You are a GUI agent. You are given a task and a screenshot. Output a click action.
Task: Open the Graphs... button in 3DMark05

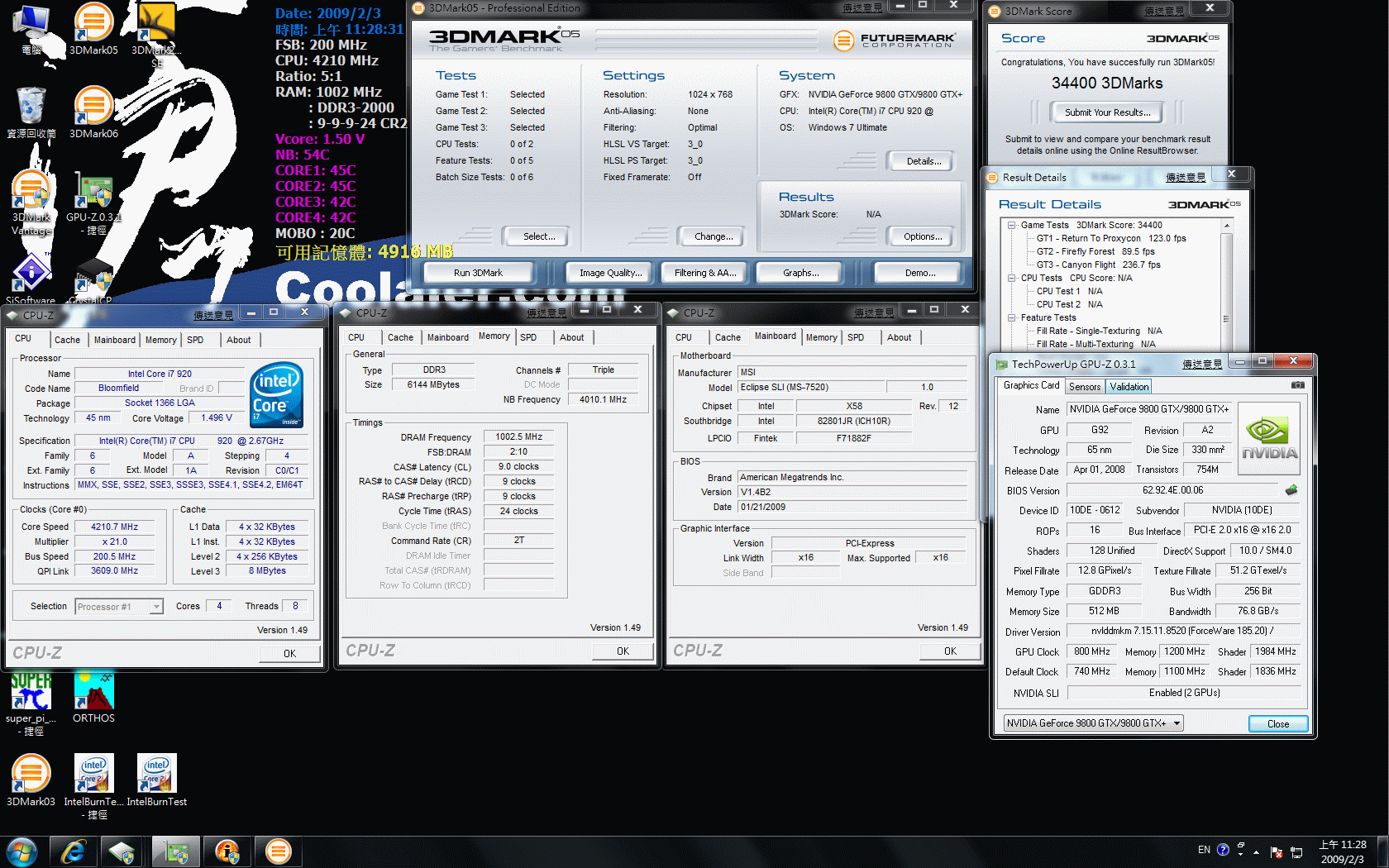(x=801, y=273)
